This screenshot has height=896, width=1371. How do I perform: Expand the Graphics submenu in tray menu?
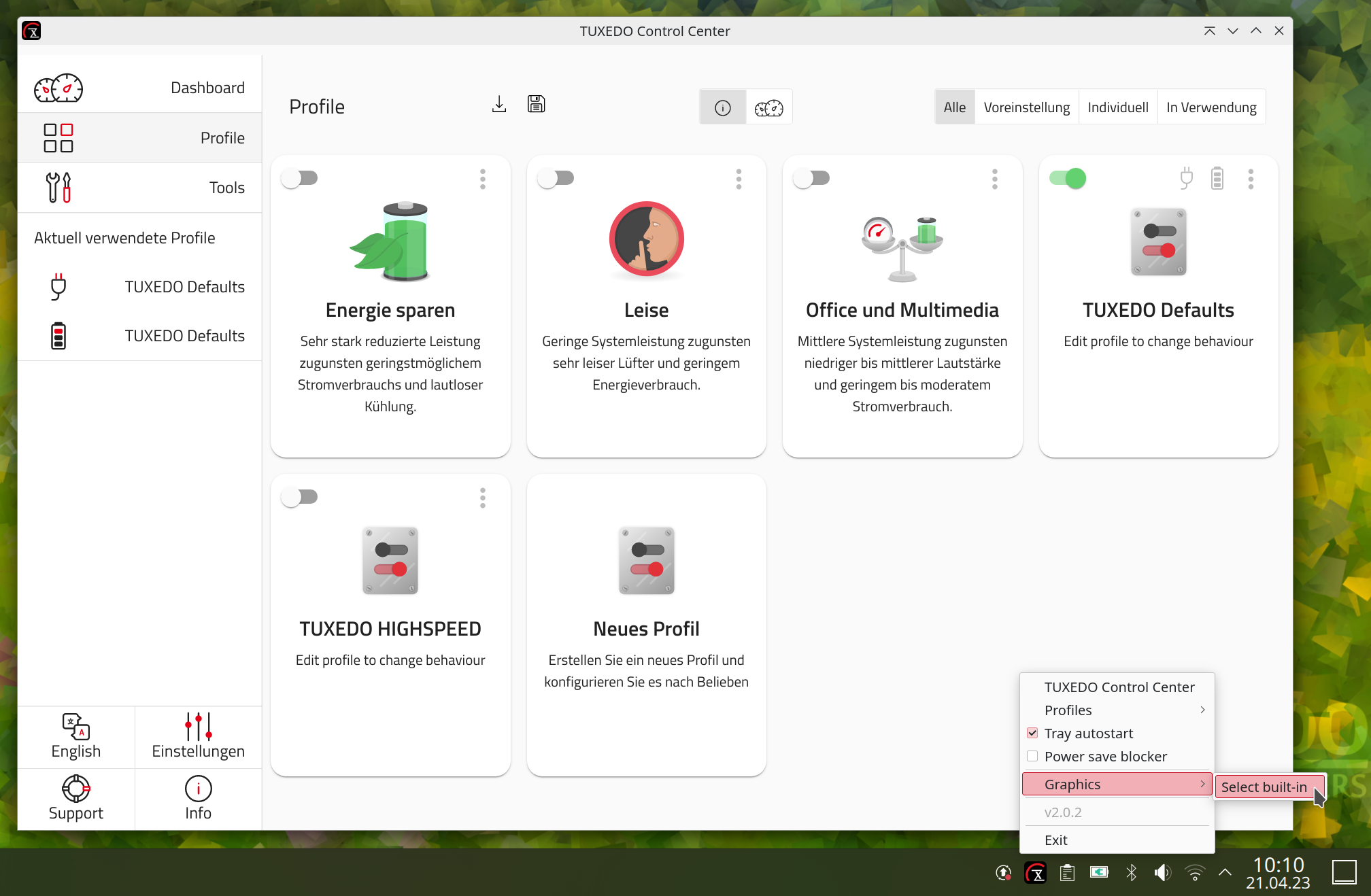(1117, 784)
